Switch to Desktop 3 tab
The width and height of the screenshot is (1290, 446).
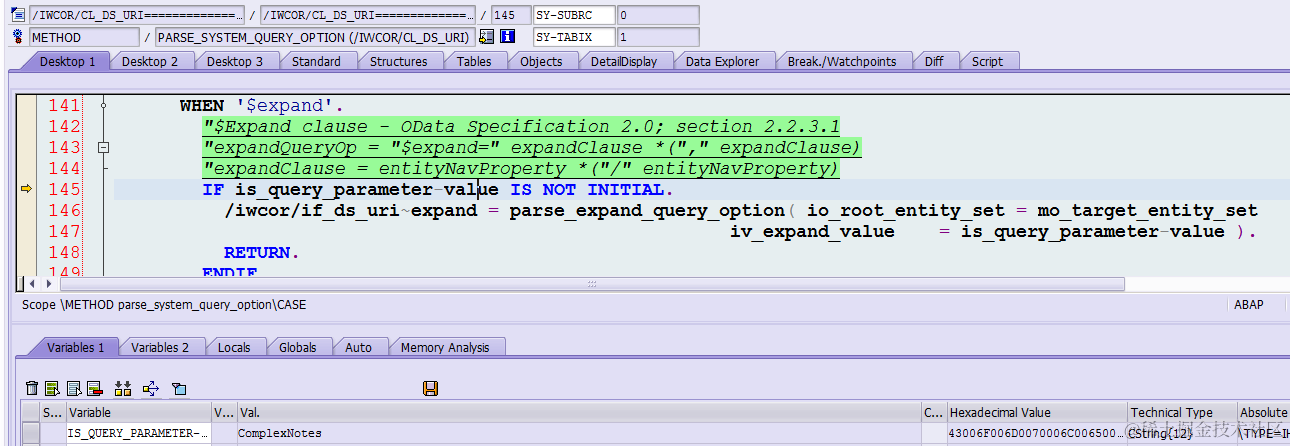(235, 61)
